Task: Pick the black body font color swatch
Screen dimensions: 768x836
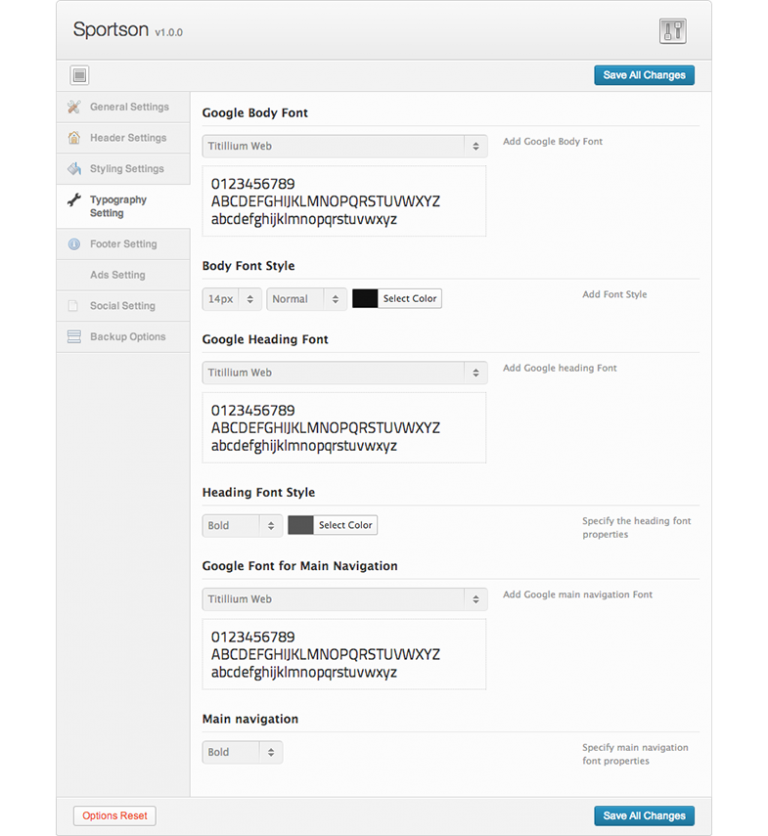Action: 365,299
